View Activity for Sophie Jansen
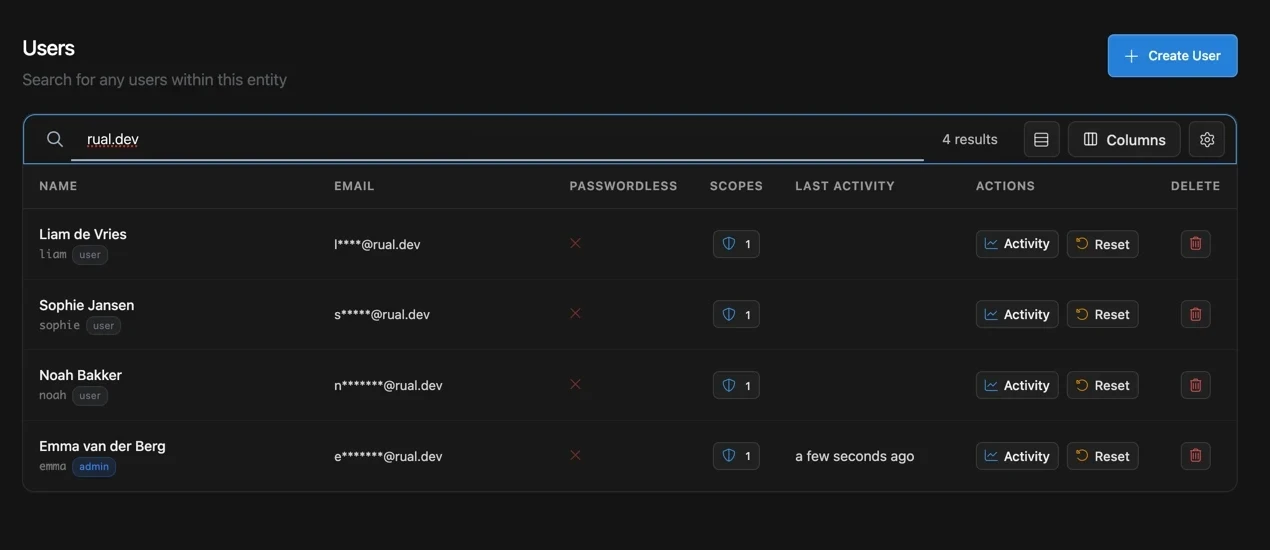The height and width of the screenshot is (550, 1270). [x=1017, y=314]
